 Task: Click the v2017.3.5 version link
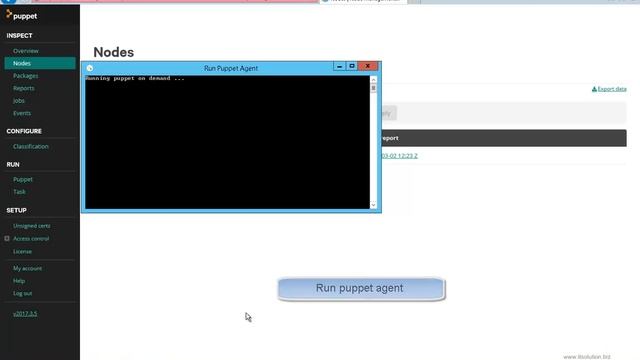[x=25, y=313]
